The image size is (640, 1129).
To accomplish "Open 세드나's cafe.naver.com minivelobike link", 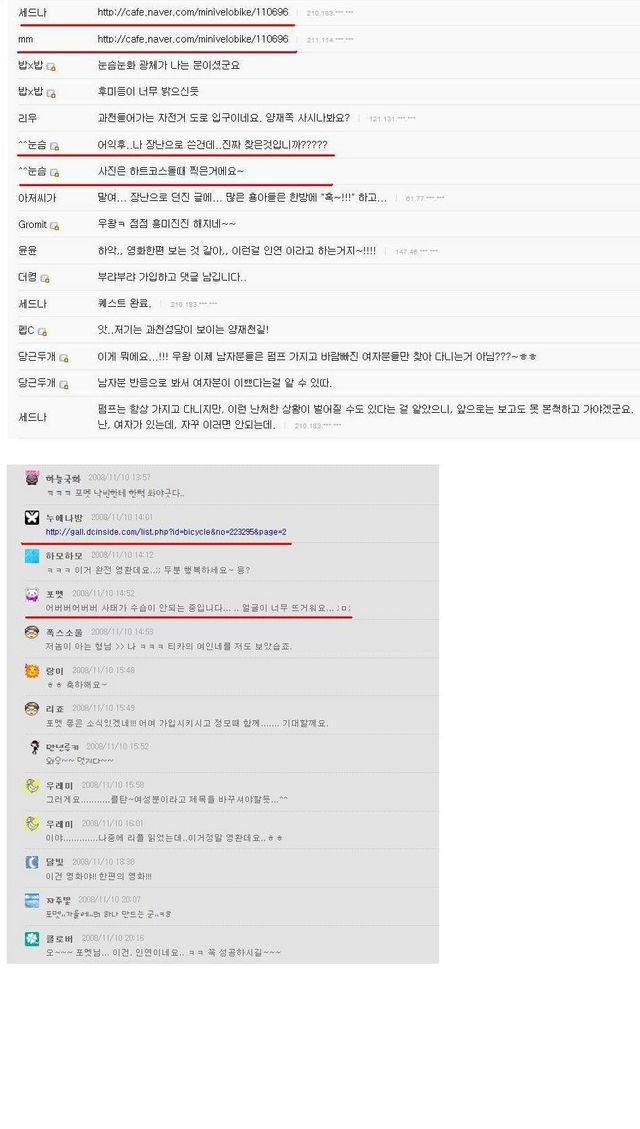I will point(193,12).
